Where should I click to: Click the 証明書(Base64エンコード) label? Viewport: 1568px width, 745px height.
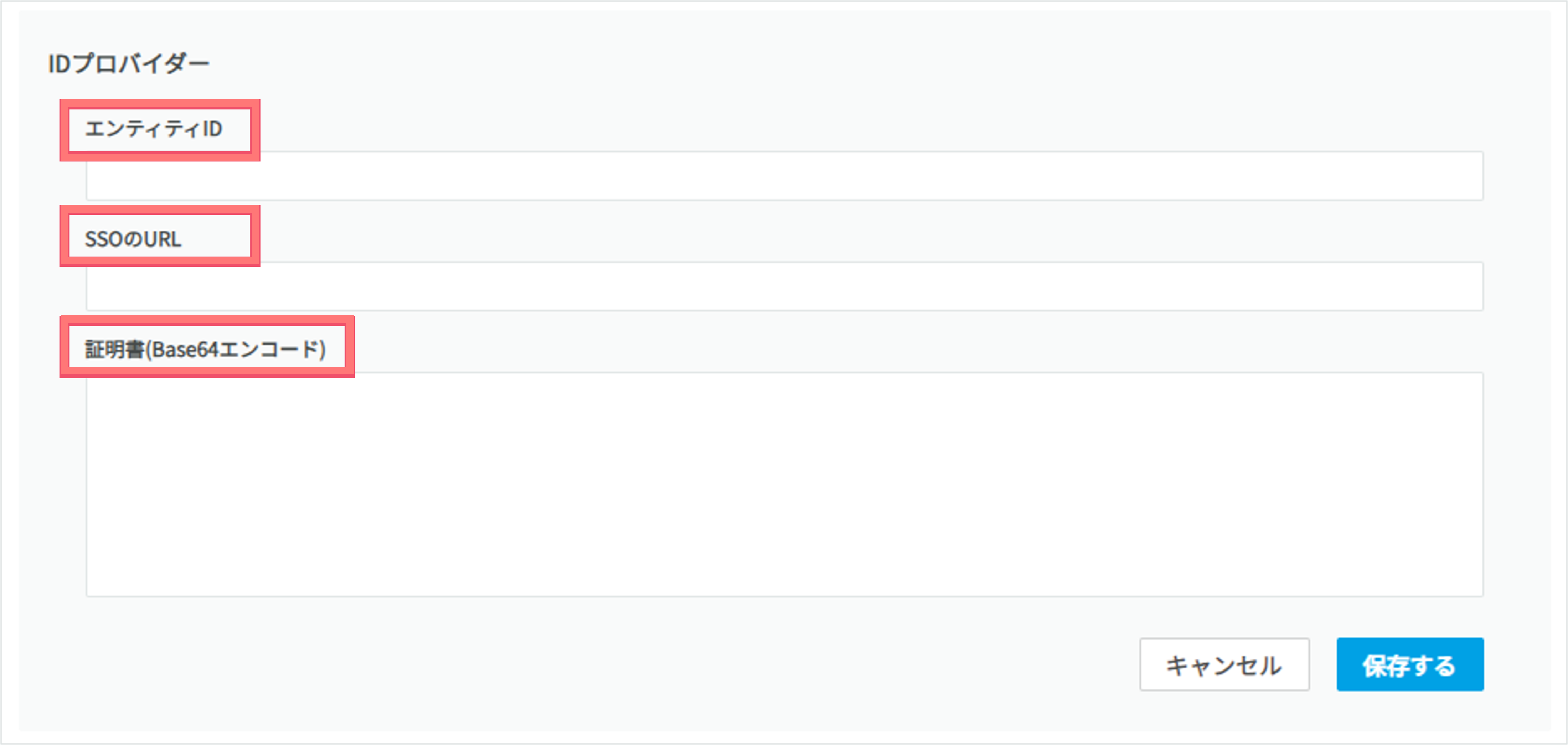pos(205,350)
